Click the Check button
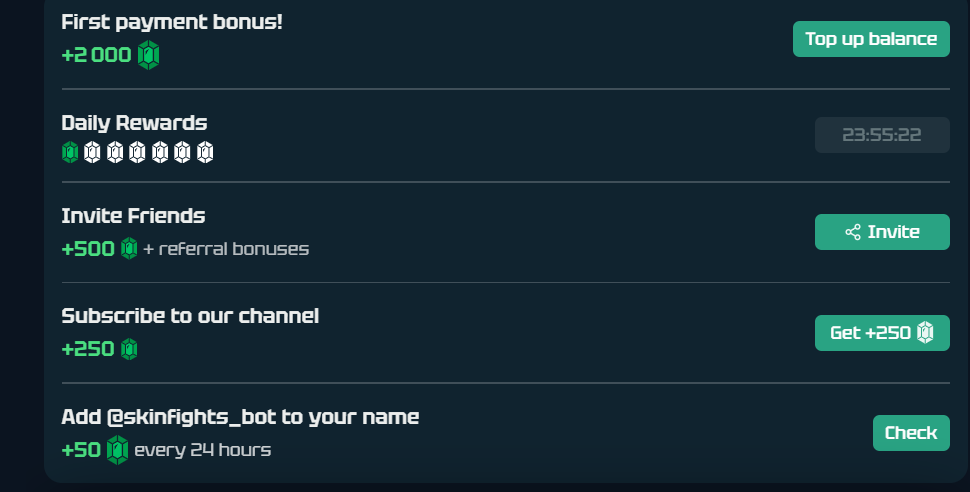 point(911,433)
